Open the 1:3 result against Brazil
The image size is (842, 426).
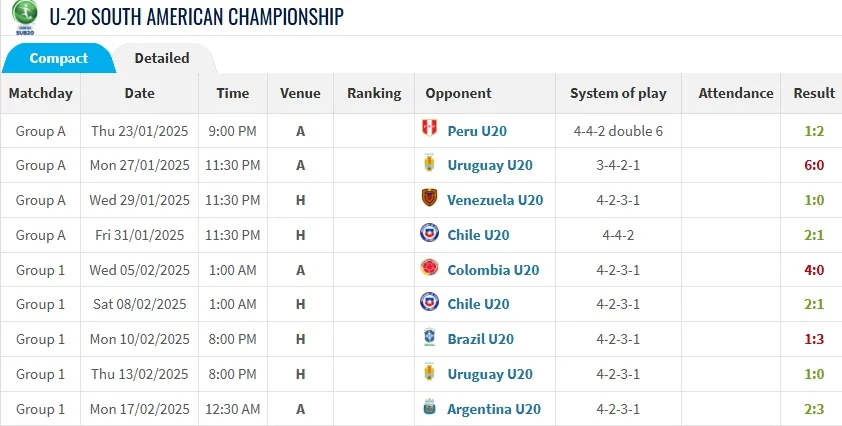(x=814, y=339)
